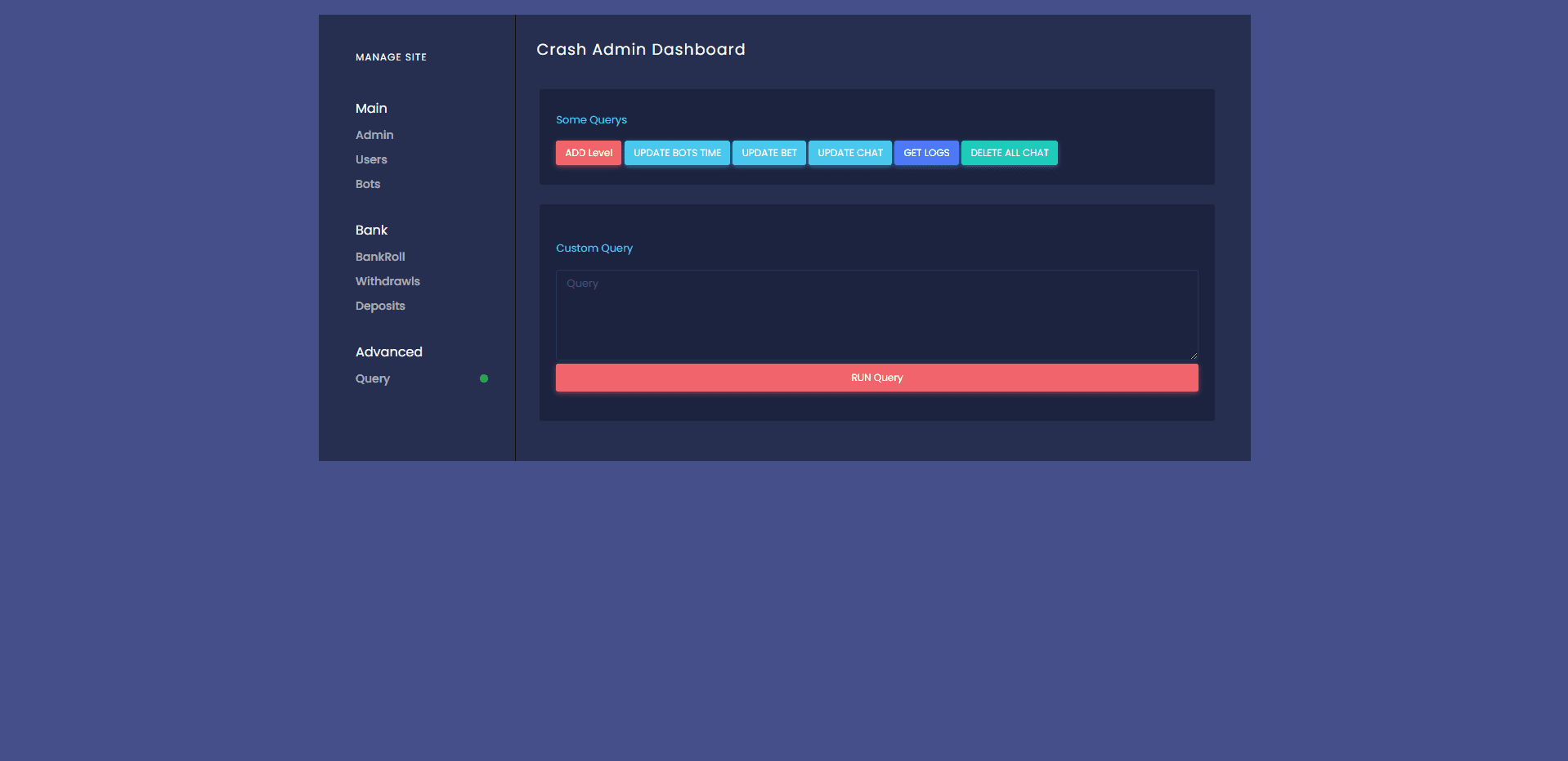Click the UPDATE BET button

click(768, 153)
